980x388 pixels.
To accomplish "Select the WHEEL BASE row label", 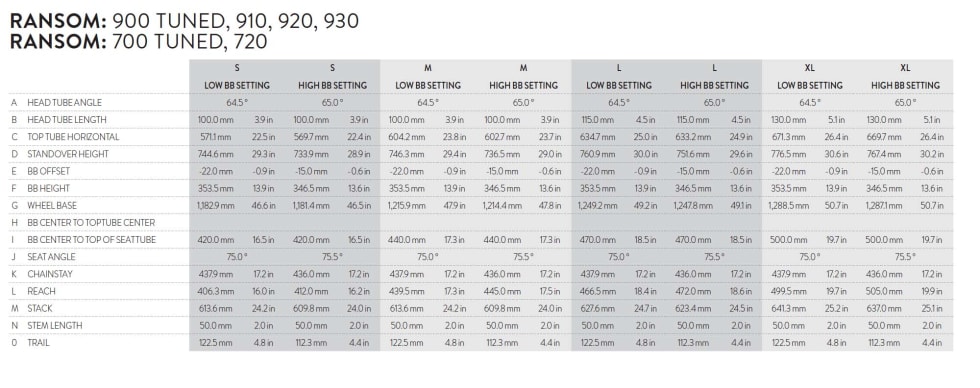I will (52, 206).
